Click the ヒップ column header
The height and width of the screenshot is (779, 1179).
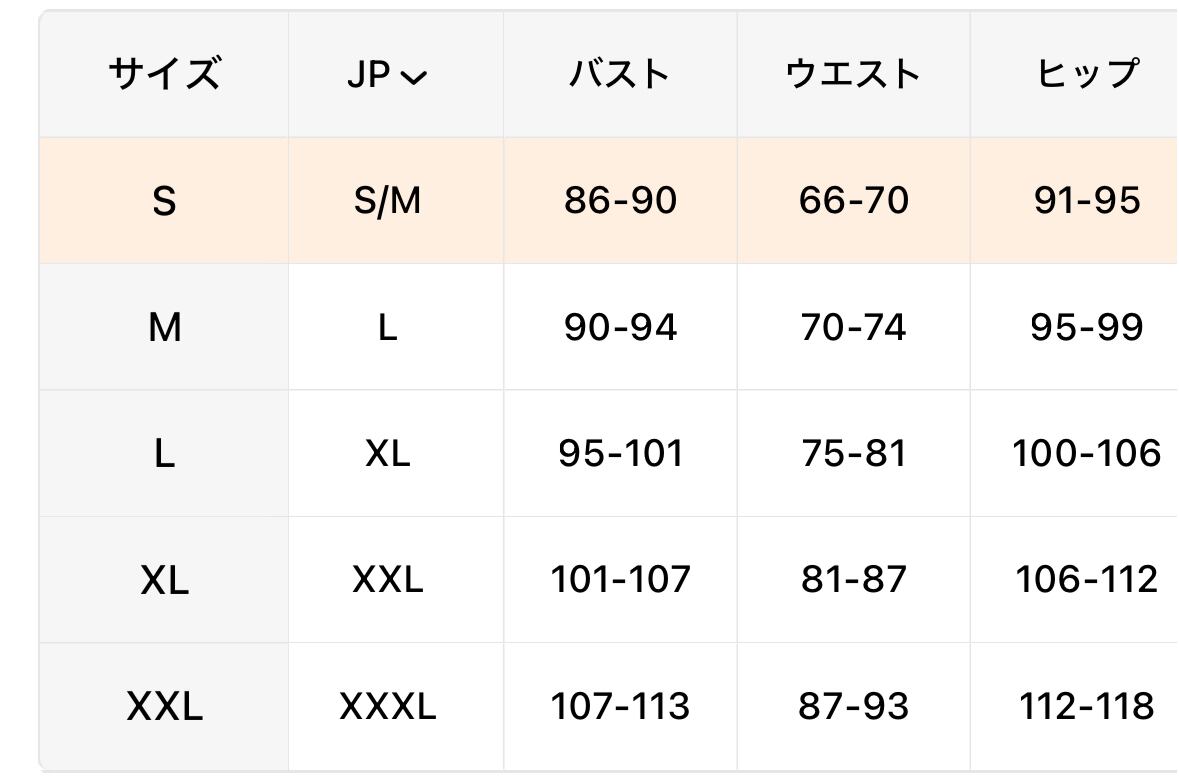coord(1086,75)
